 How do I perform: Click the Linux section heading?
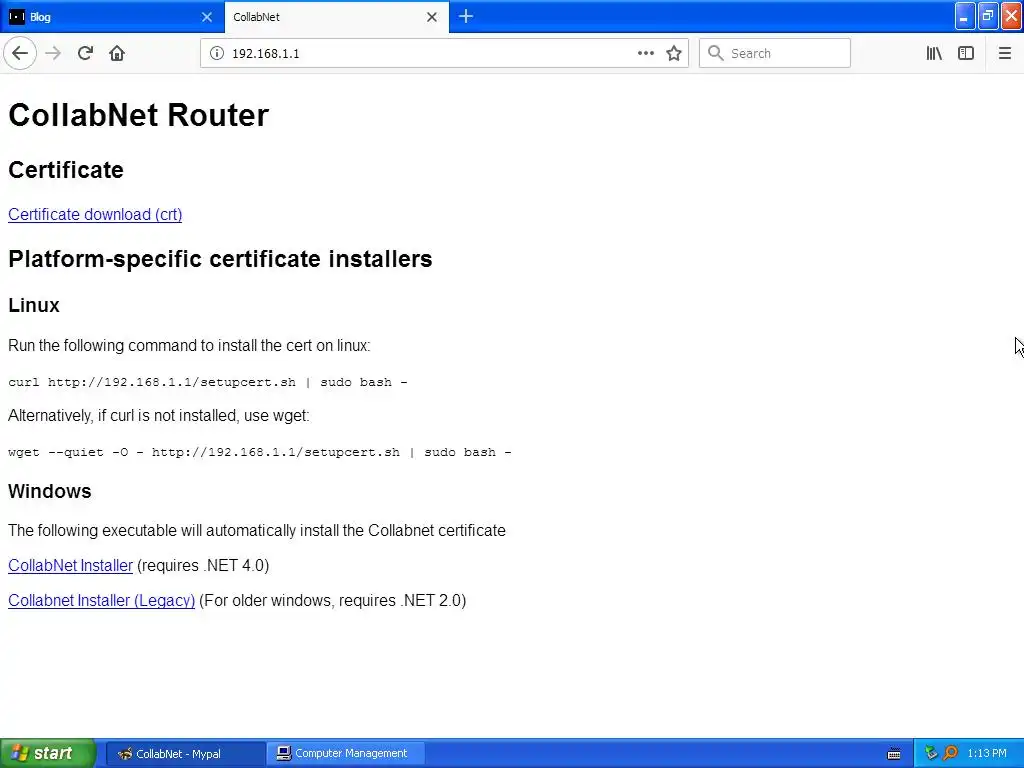coord(34,305)
